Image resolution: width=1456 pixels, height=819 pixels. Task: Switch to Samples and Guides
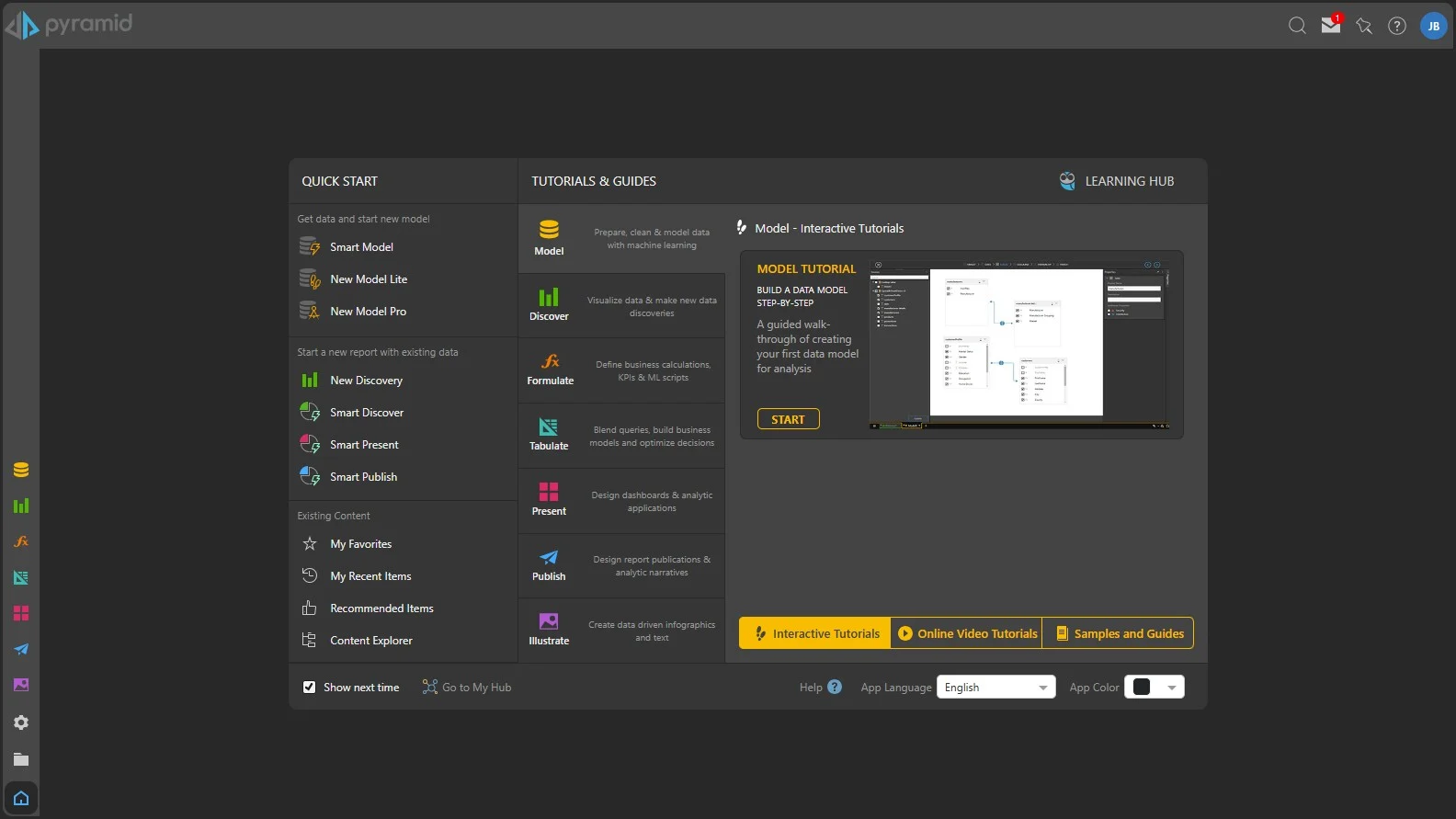[x=1119, y=632]
